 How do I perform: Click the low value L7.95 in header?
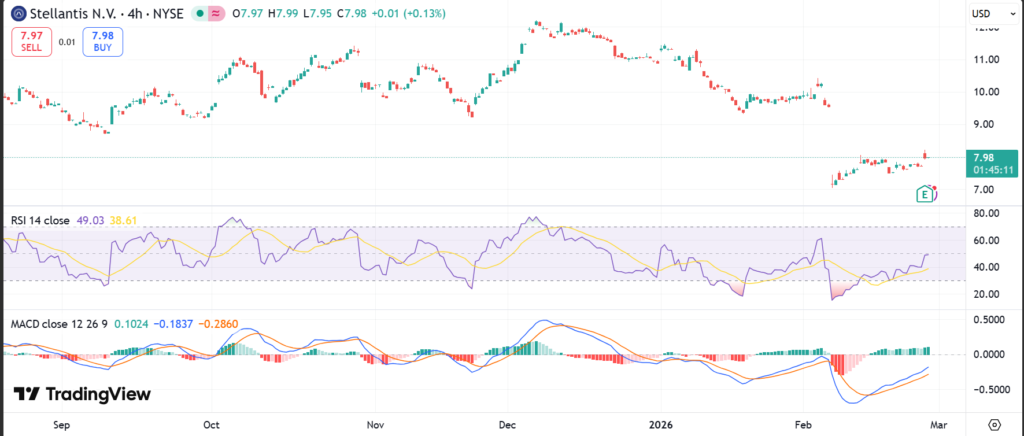[318, 13]
